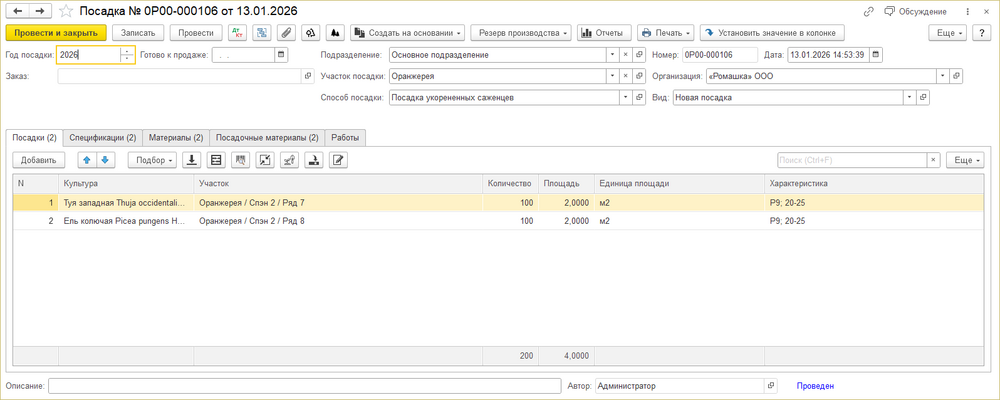Click the paperclip attached files icon

[x=286, y=33]
